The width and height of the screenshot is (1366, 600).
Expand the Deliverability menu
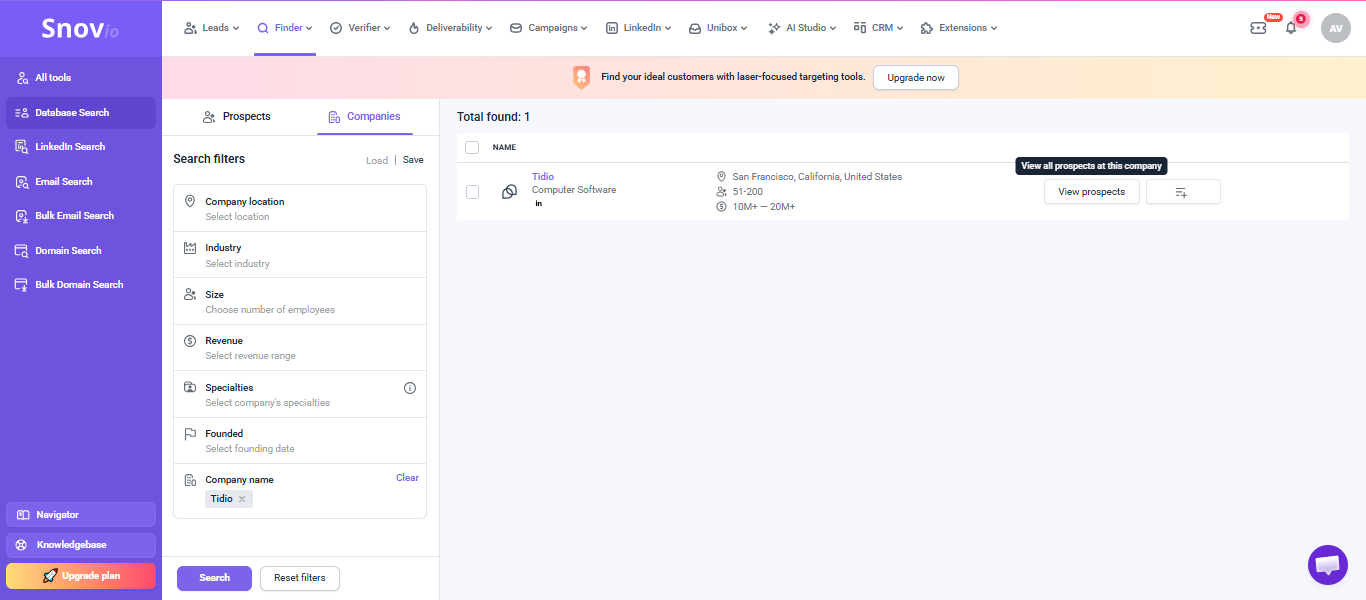[x=450, y=28]
